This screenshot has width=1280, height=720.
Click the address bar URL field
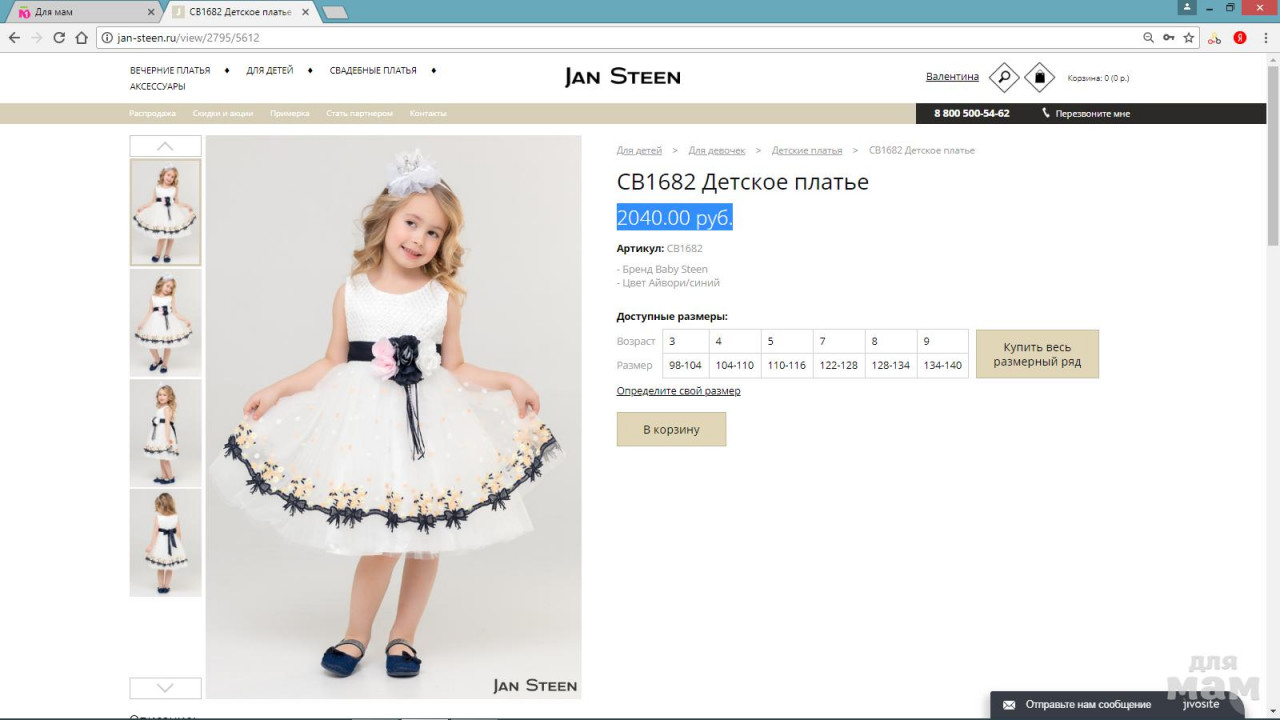click(600, 38)
